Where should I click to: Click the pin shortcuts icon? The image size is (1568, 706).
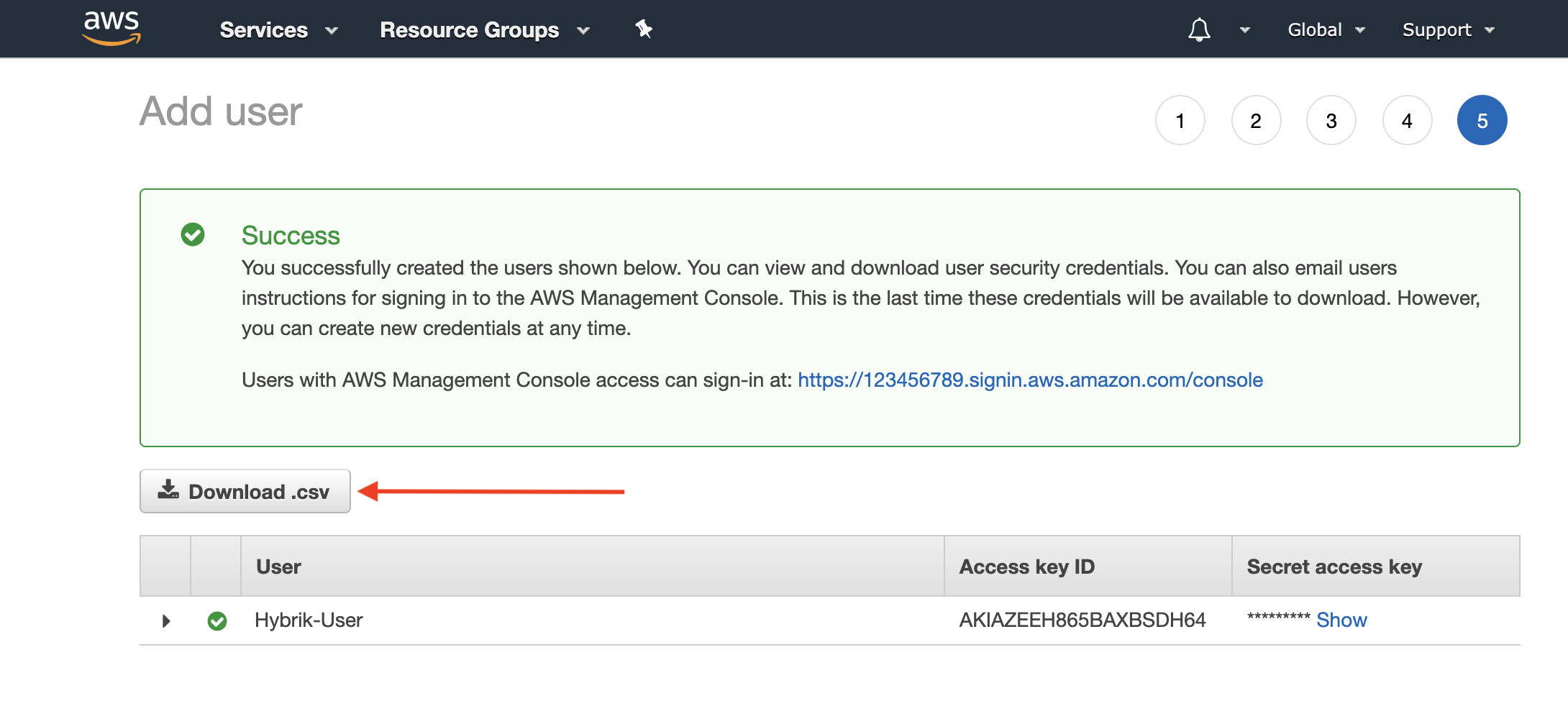coord(644,29)
